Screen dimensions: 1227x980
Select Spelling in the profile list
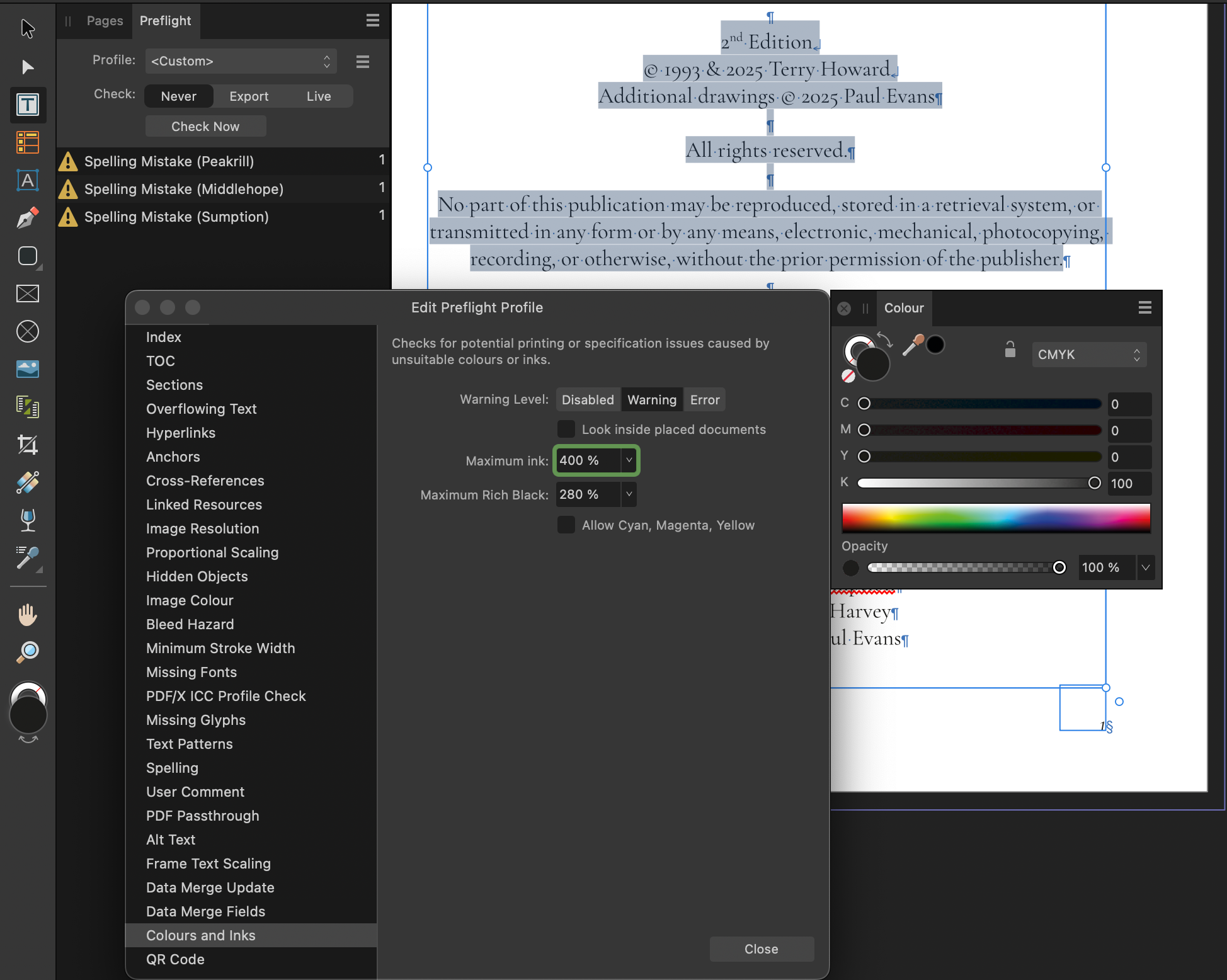pyautogui.click(x=172, y=768)
